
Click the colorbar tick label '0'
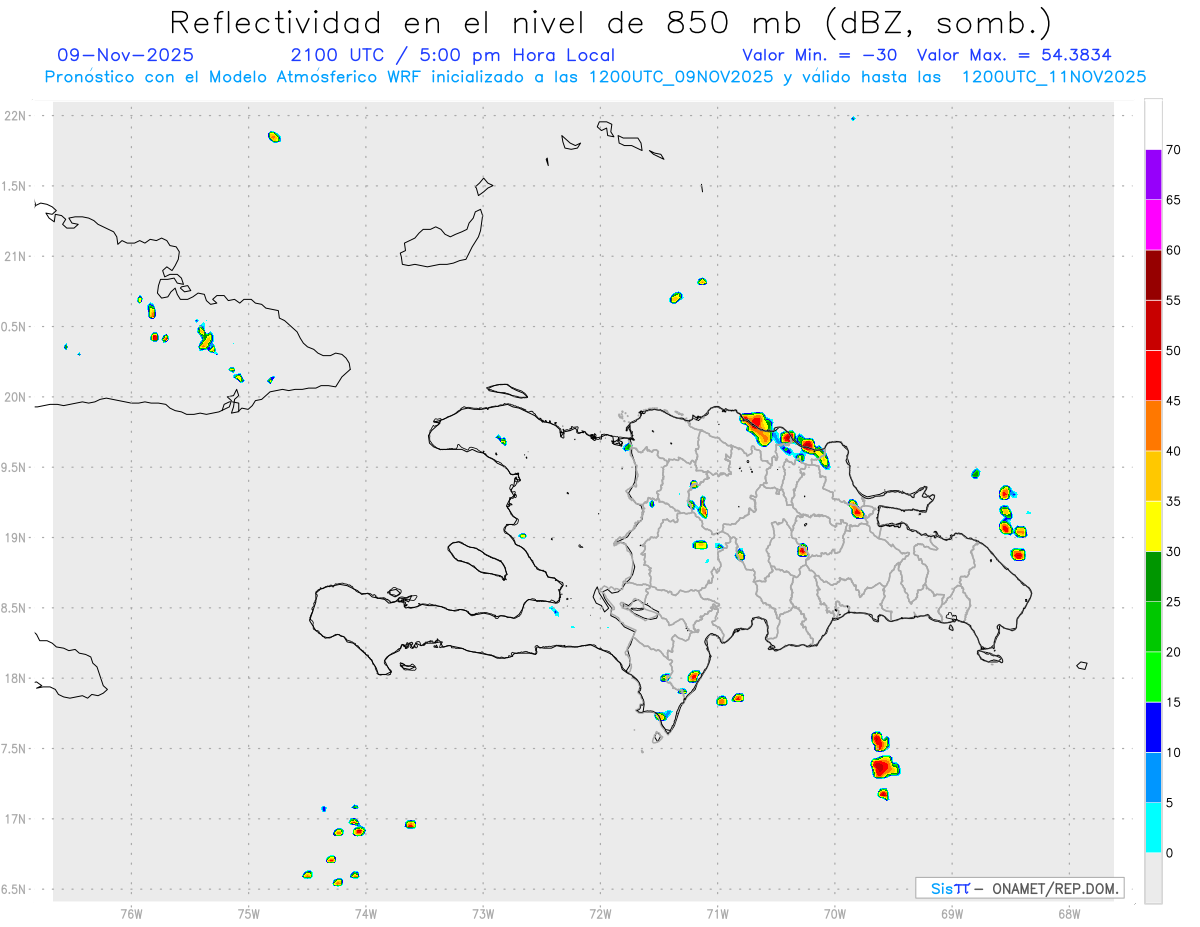pyautogui.click(x=1170, y=853)
